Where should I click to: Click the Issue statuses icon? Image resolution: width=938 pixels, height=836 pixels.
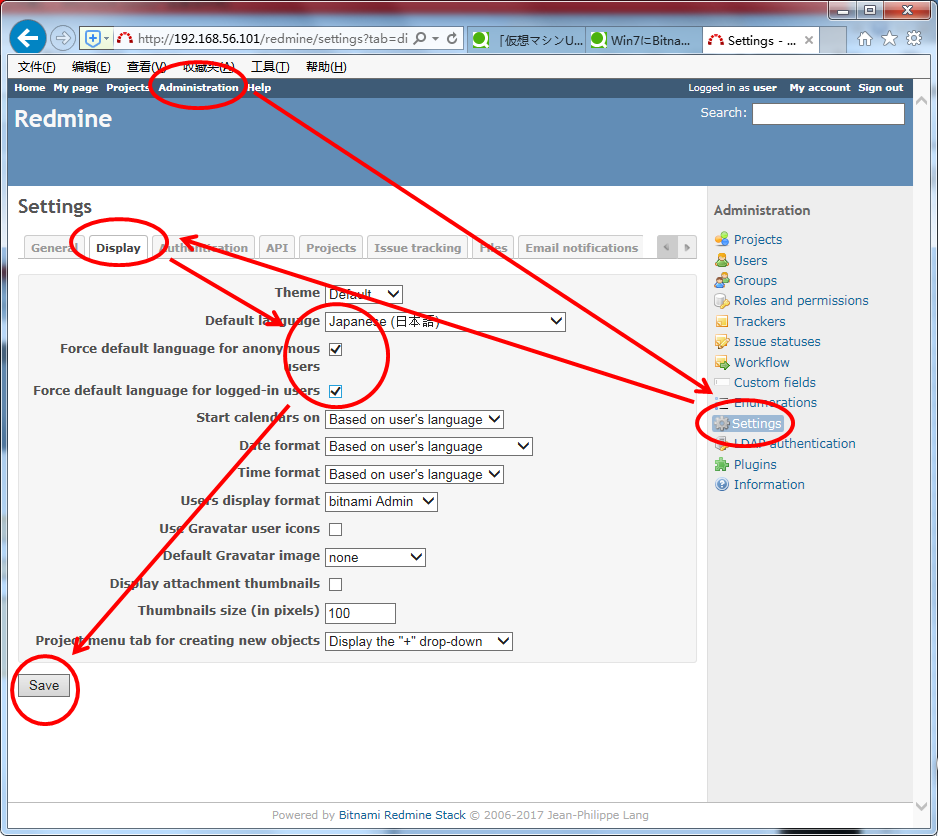click(x=722, y=342)
